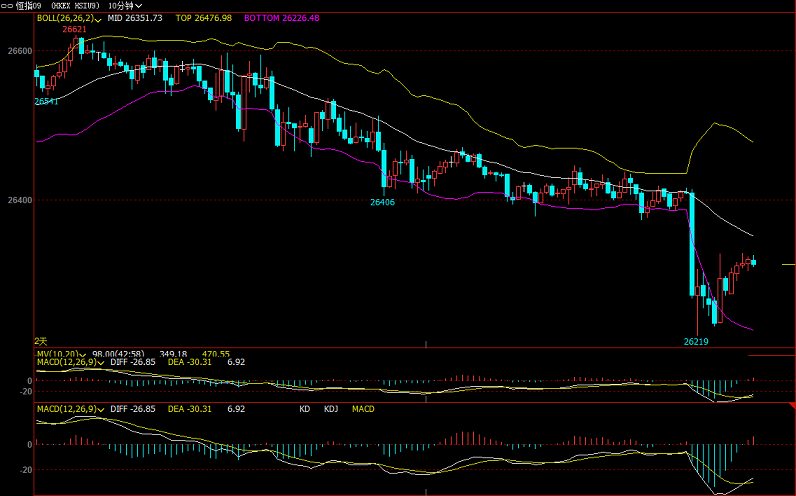Click the 26600 price axis label
Viewport: 796px width, 496px height.
19,51
